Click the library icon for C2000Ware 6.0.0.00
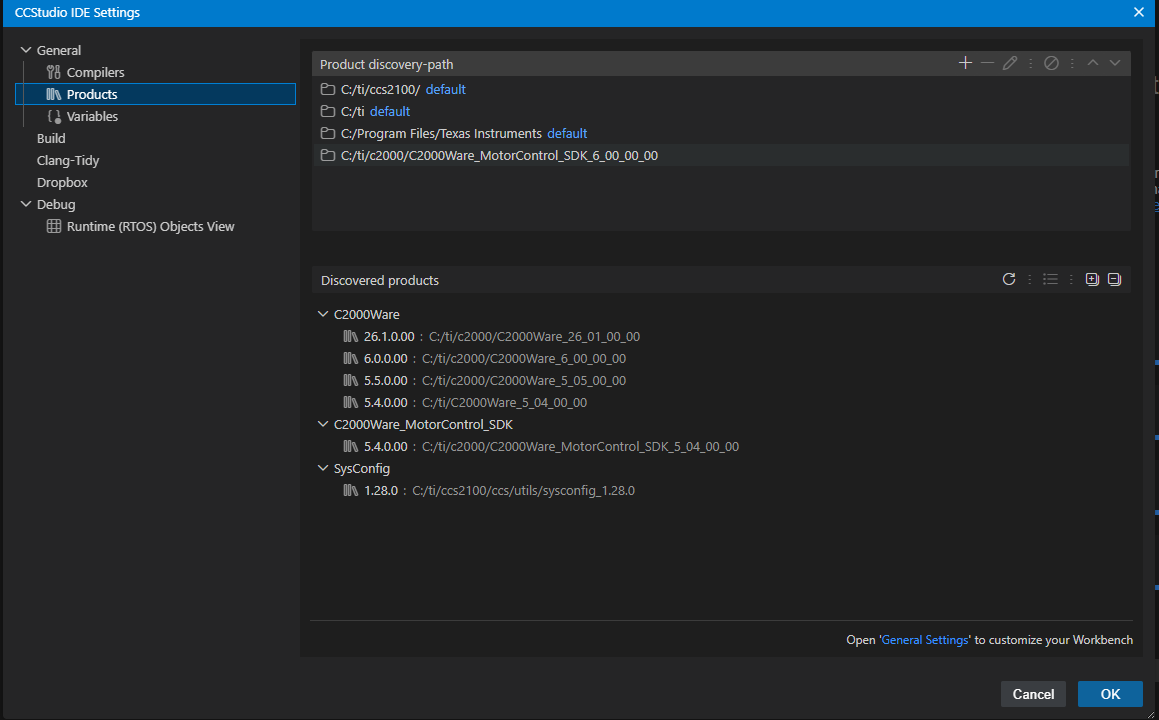This screenshot has height=720, width=1159. tap(350, 359)
